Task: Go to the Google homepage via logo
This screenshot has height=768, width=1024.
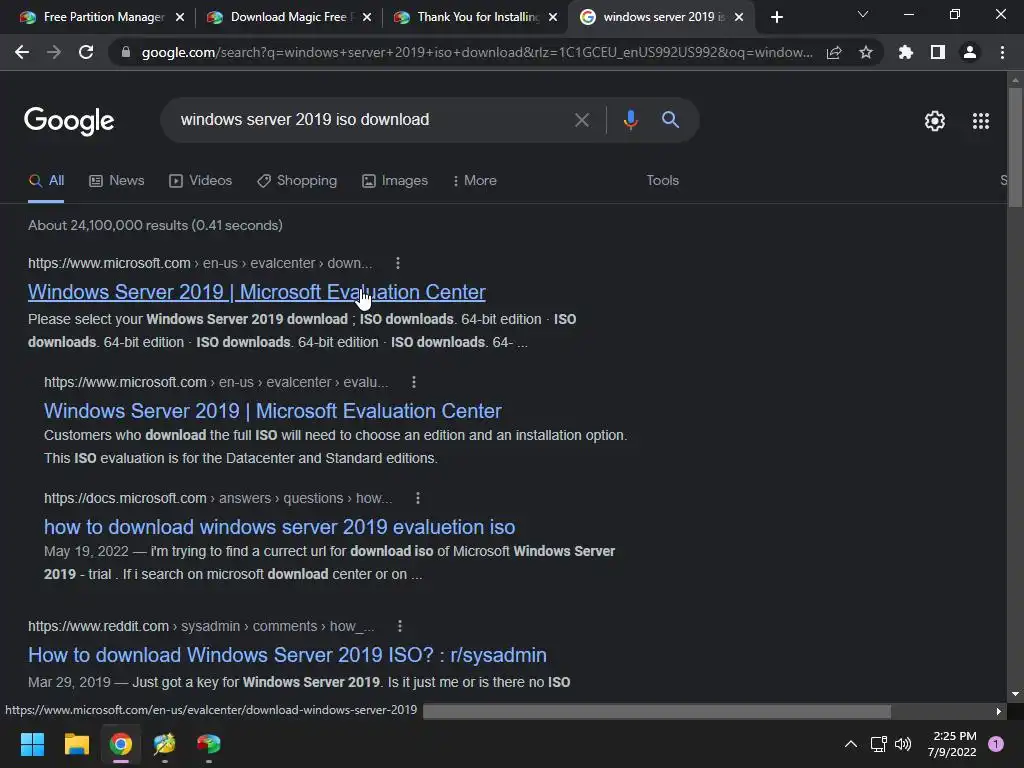Action: [x=69, y=121]
